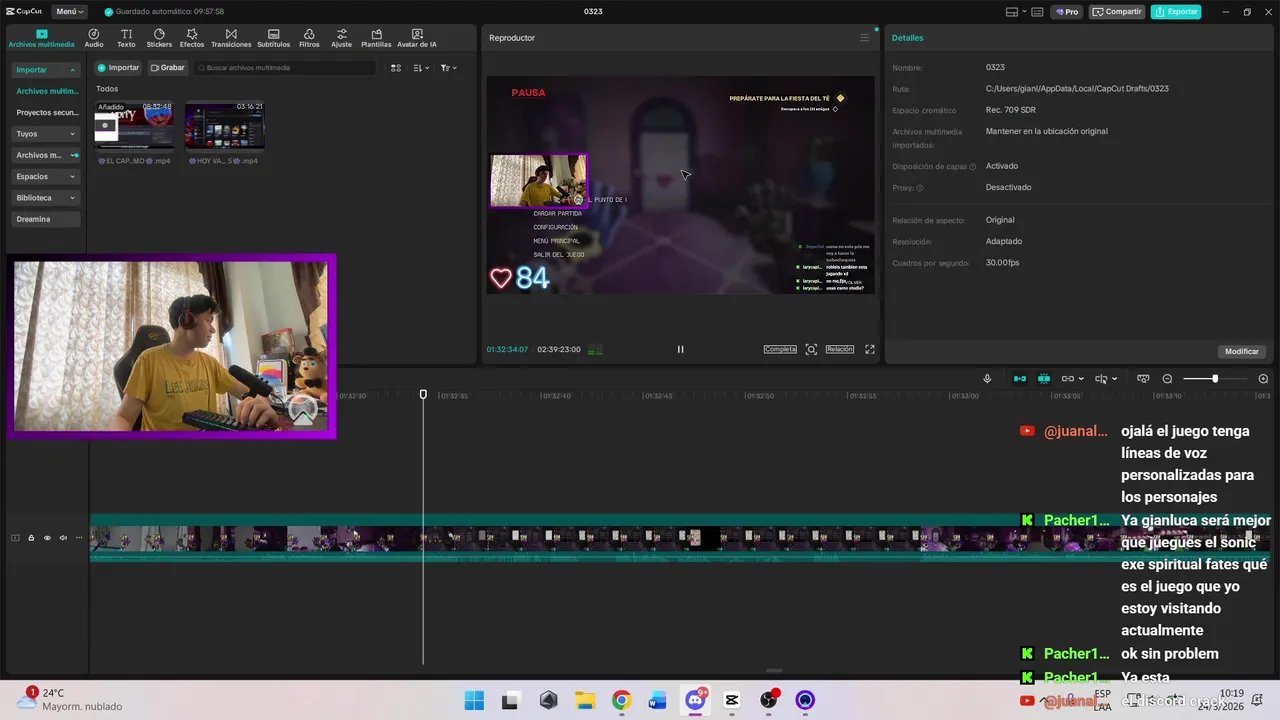Viewport: 1280px width, 720px height.
Task: Open the Menú dropdown
Action: (69, 12)
